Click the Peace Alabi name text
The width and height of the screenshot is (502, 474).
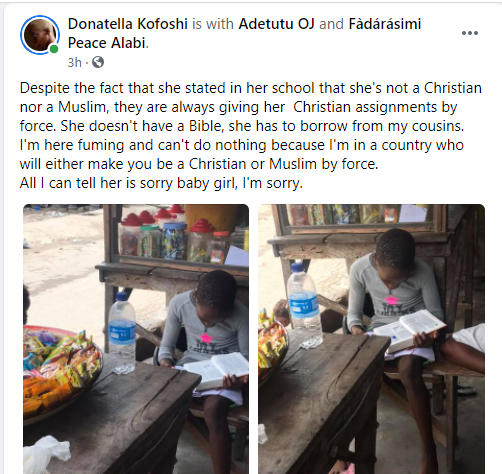[x=107, y=43]
